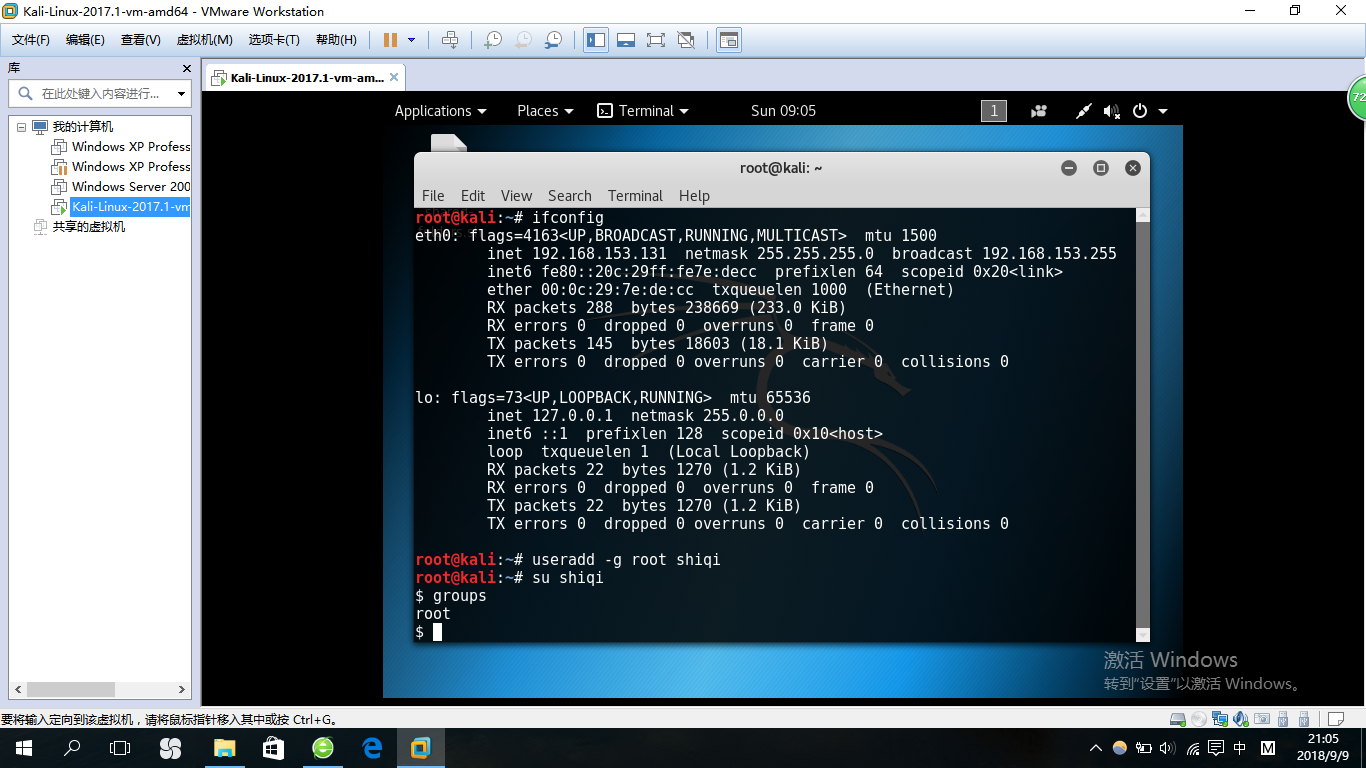Screen dimensions: 1366x768
Task: Switch to the Kali-Linux-2017.1-vm tab
Action: (303, 78)
